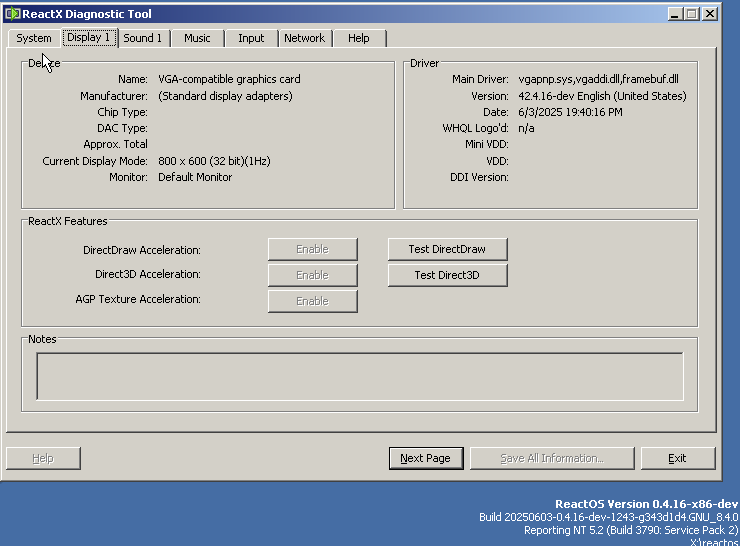This screenshot has height=546, width=740.
Task: Click the Next Page button
Action: pos(426,458)
